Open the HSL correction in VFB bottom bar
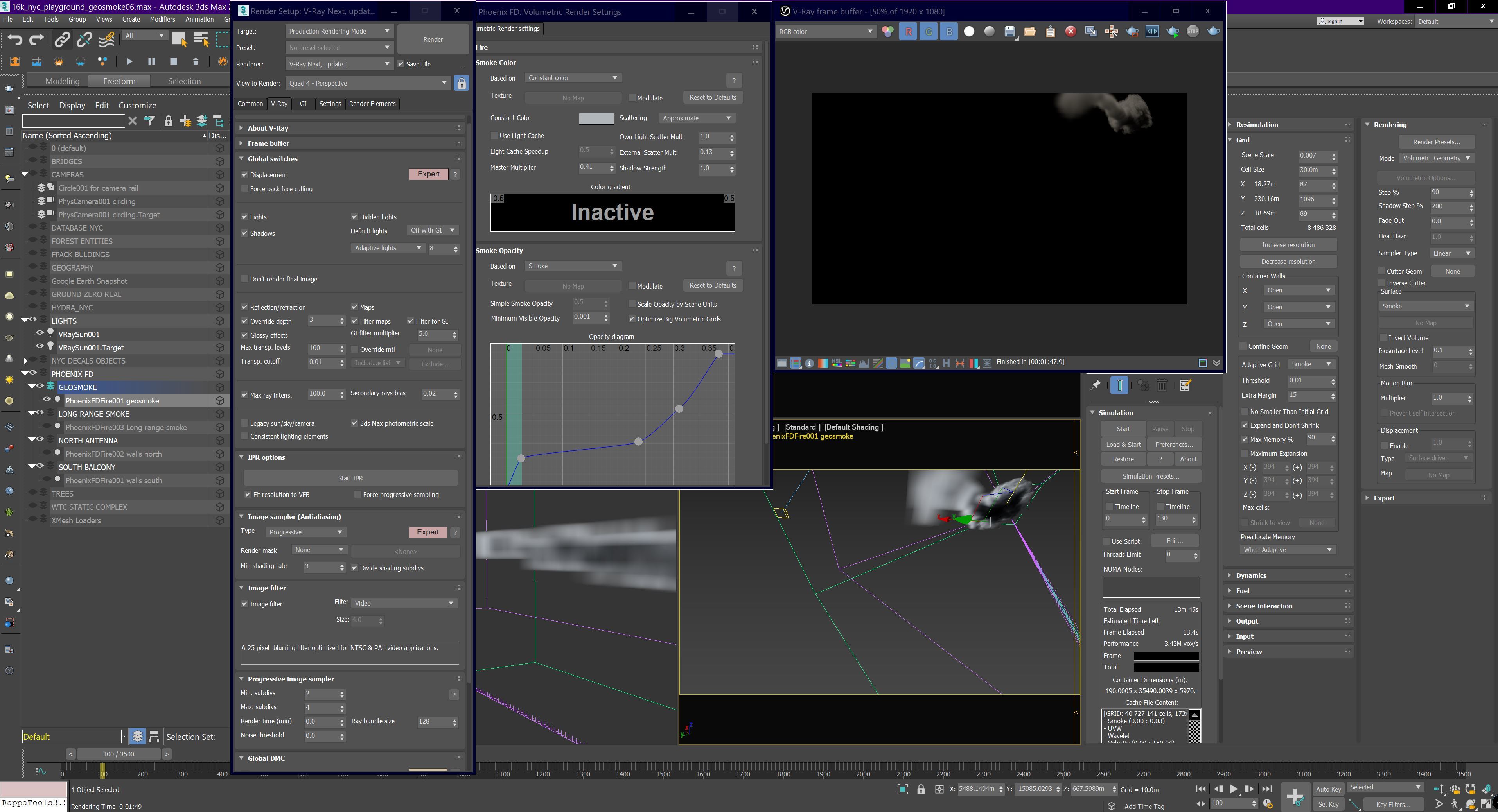1498x812 pixels. click(837, 363)
